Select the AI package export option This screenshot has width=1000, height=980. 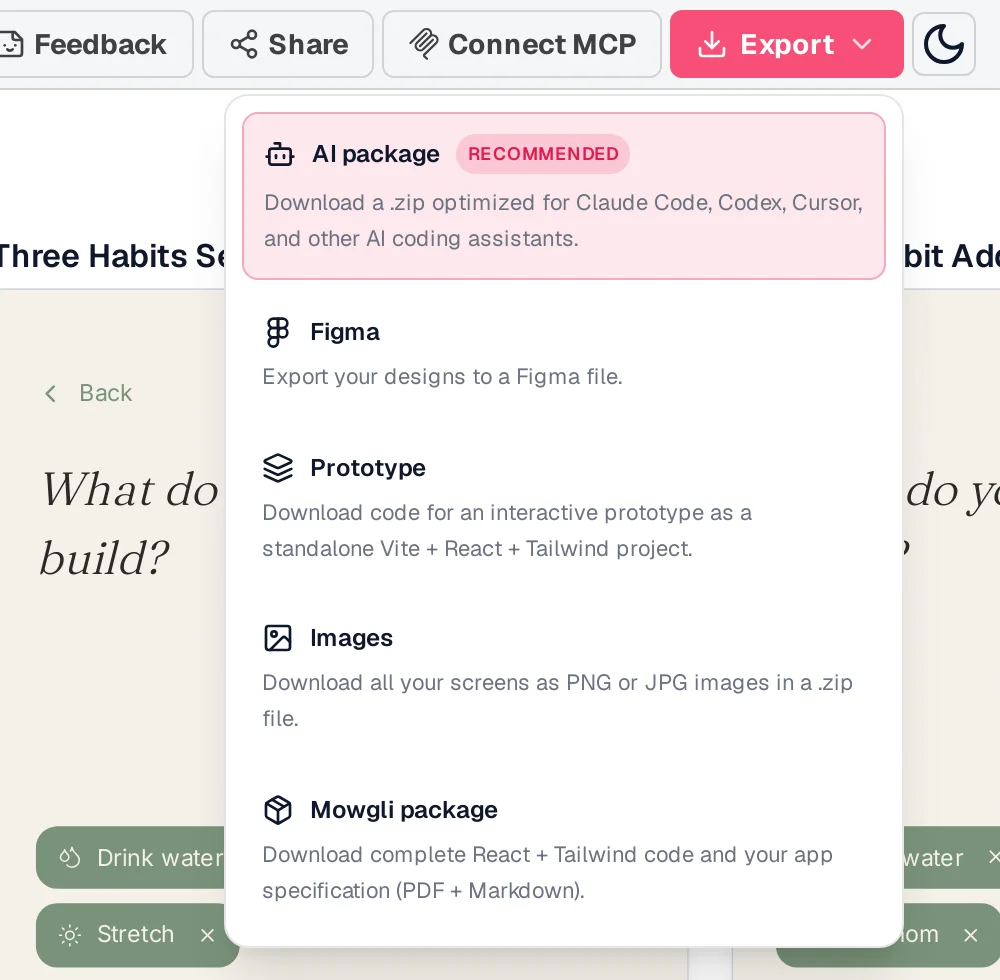click(564, 196)
